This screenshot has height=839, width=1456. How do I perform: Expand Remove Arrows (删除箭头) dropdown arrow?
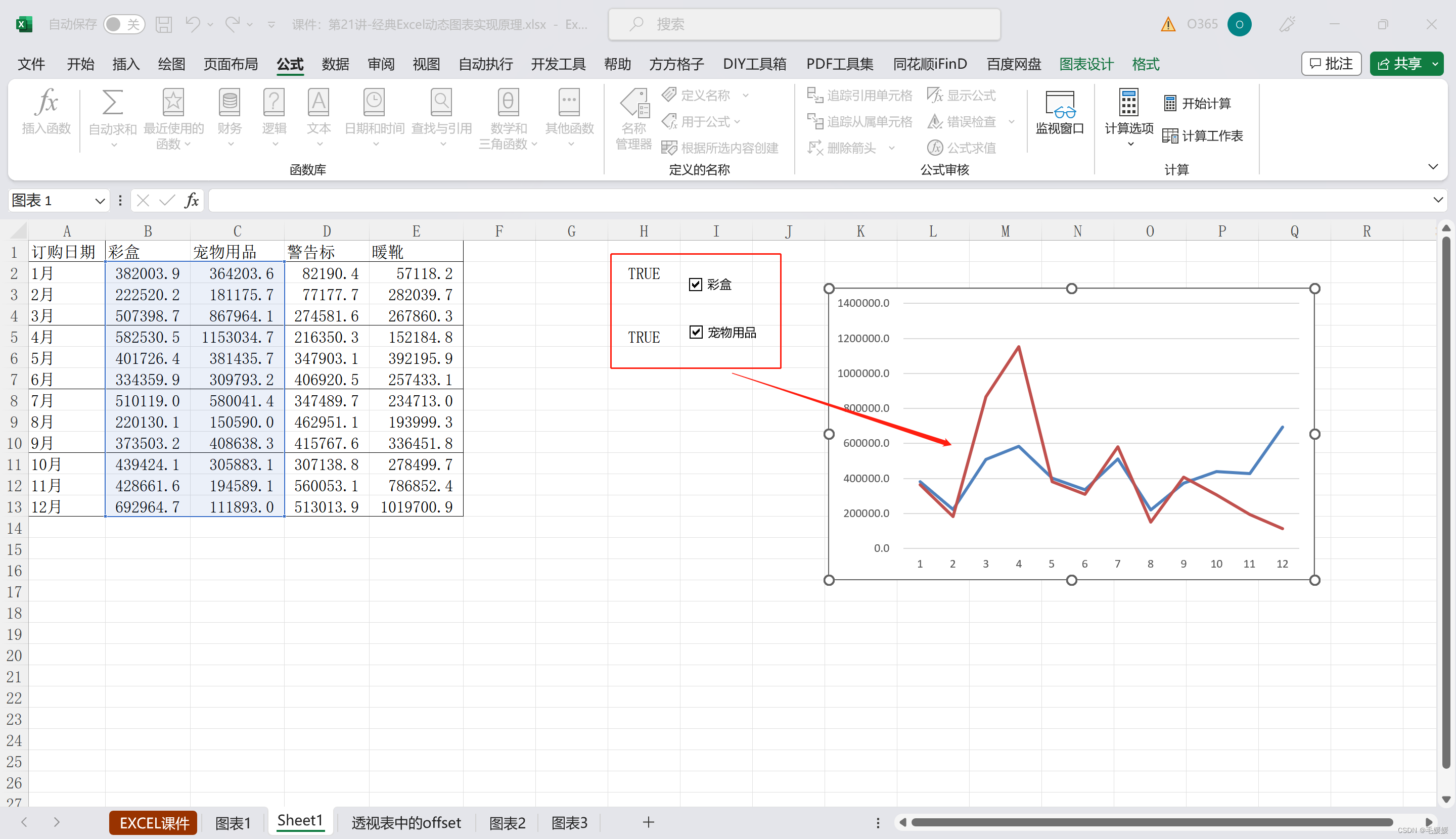[892, 148]
